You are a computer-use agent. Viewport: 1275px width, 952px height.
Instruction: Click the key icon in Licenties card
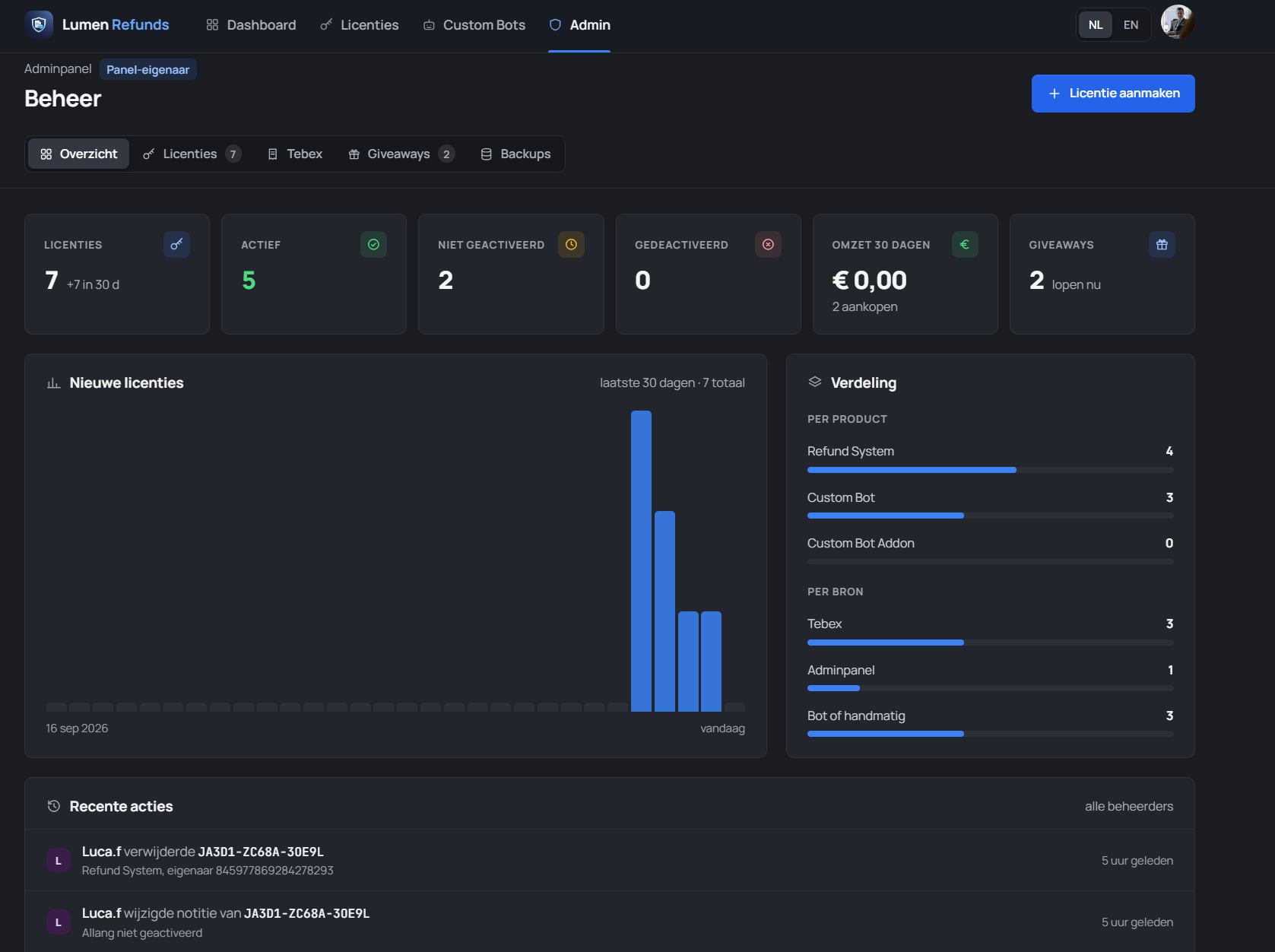pyautogui.click(x=176, y=245)
